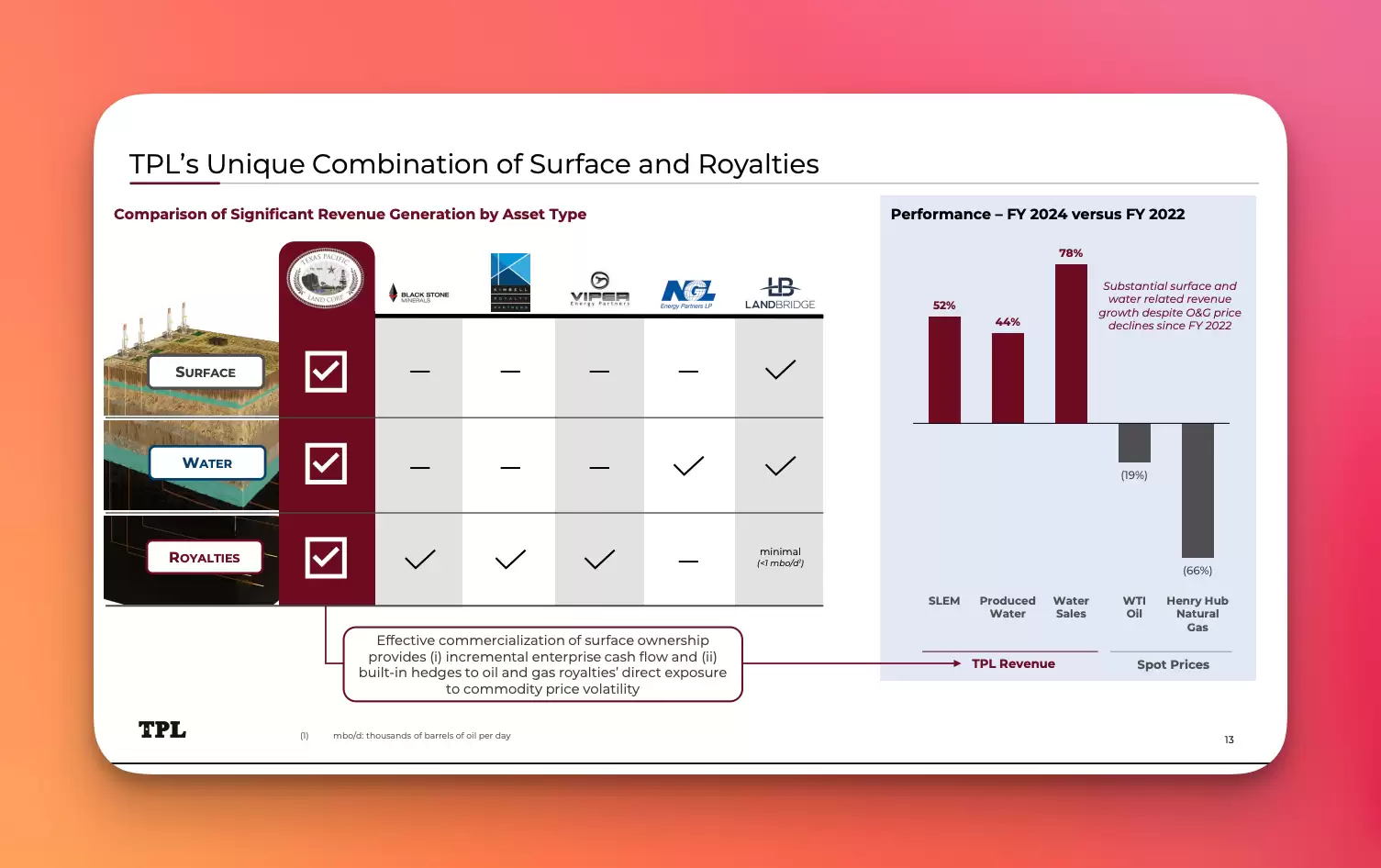The height and width of the screenshot is (868, 1381).
Task: Click the WTI Oil negative bar
Action: tap(1134, 442)
